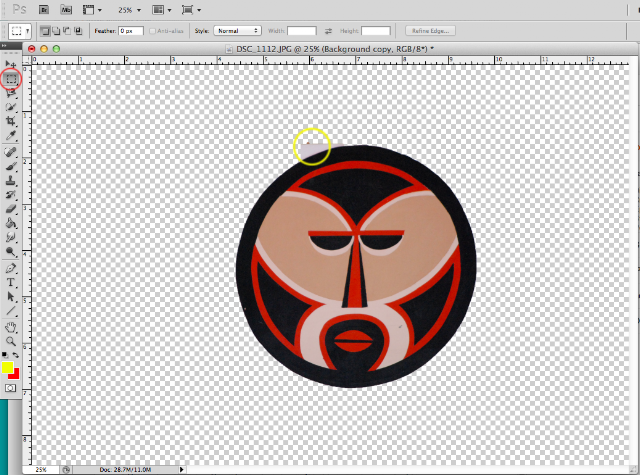Select the Clone Stamp tool
The width and height of the screenshot is (640, 475).
pyautogui.click(x=11, y=181)
